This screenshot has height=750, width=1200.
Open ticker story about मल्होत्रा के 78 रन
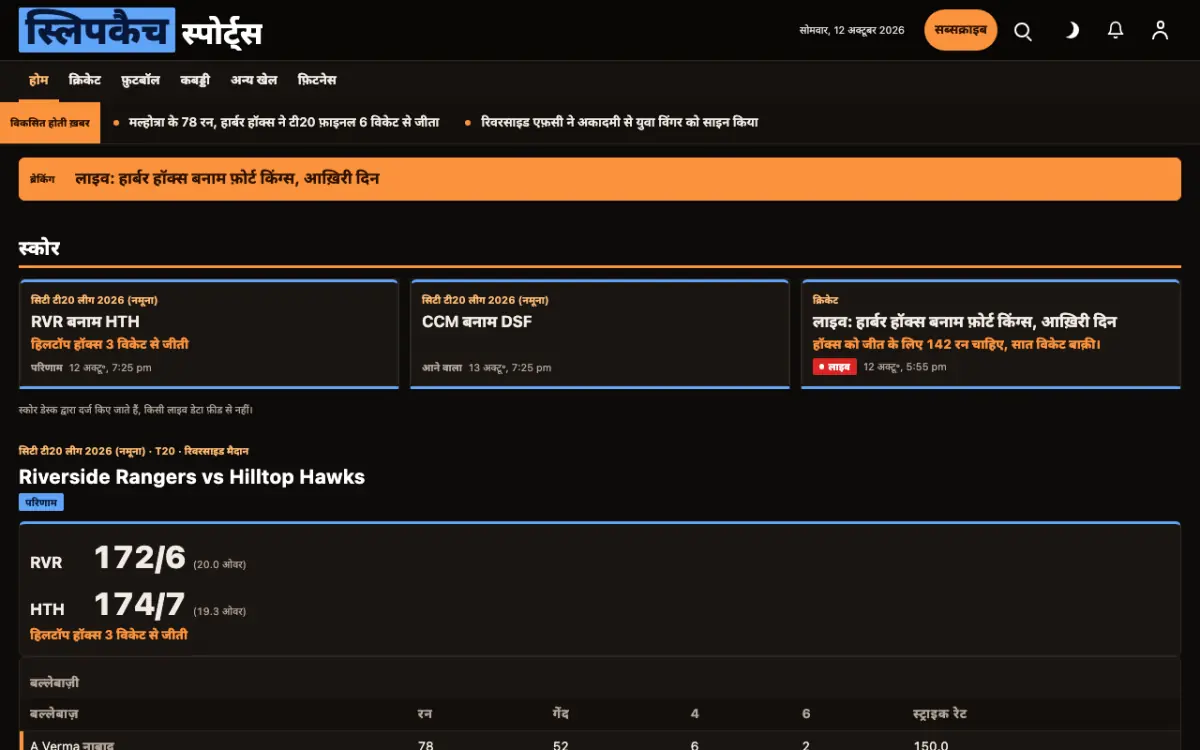[x=284, y=122]
